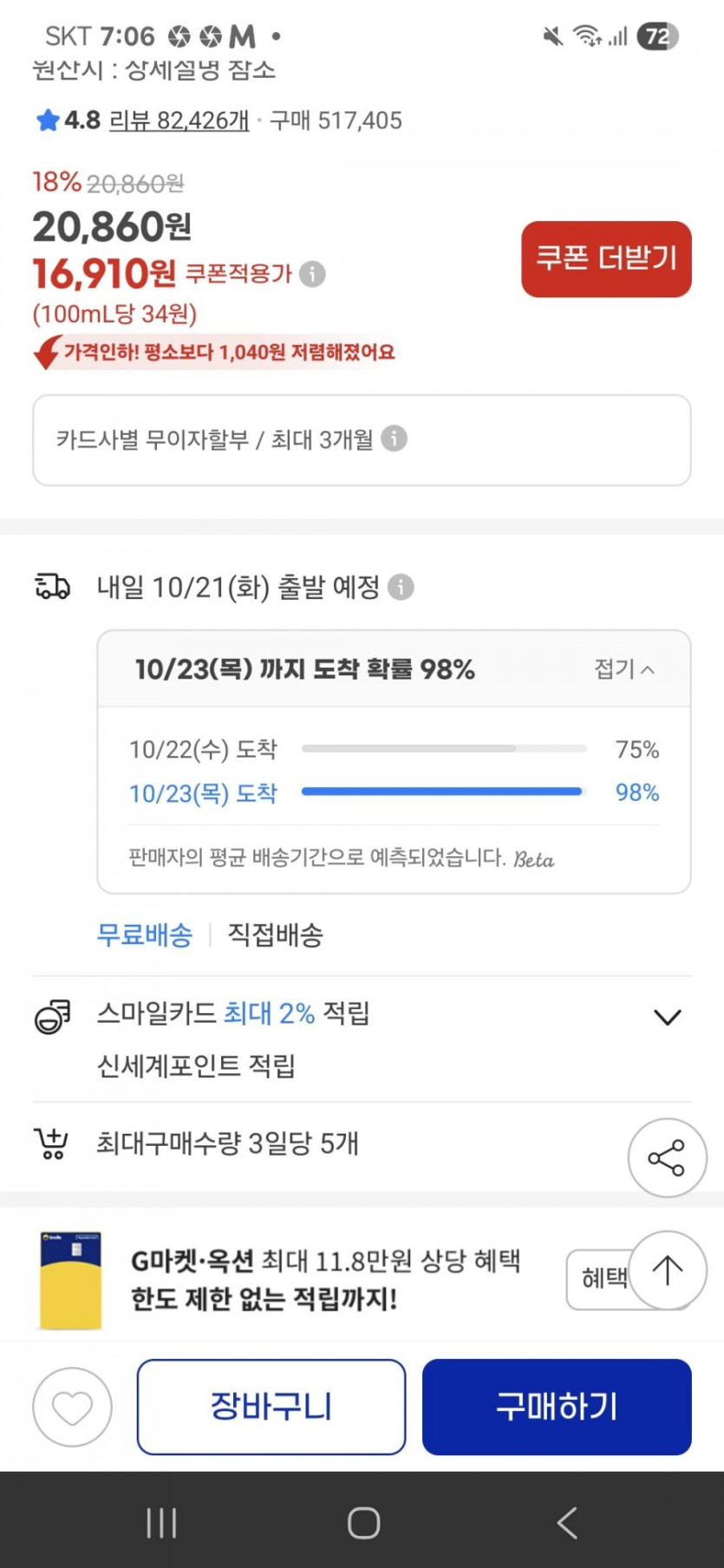Tap info icon next to 쿠폰적용가
The image size is (724, 1568).
click(x=312, y=274)
